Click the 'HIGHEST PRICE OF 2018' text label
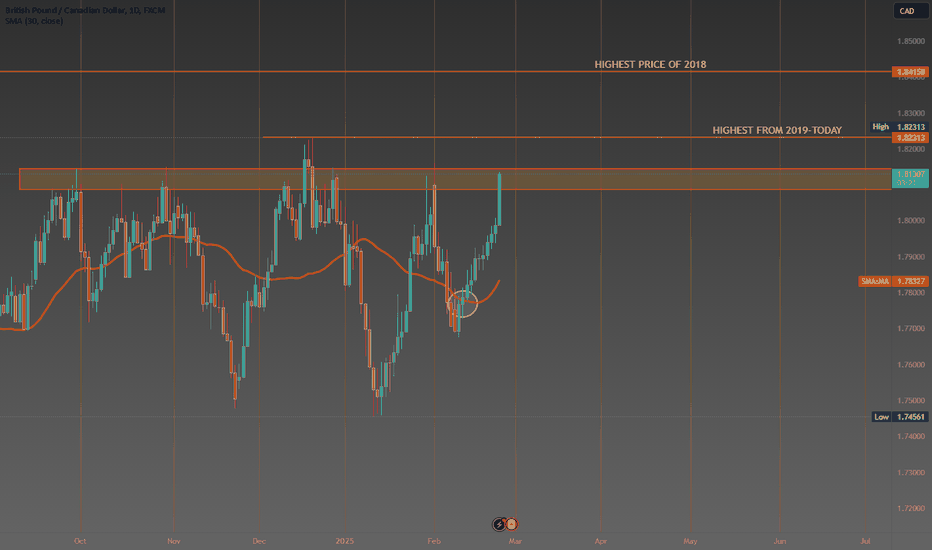932x550 pixels. point(650,64)
